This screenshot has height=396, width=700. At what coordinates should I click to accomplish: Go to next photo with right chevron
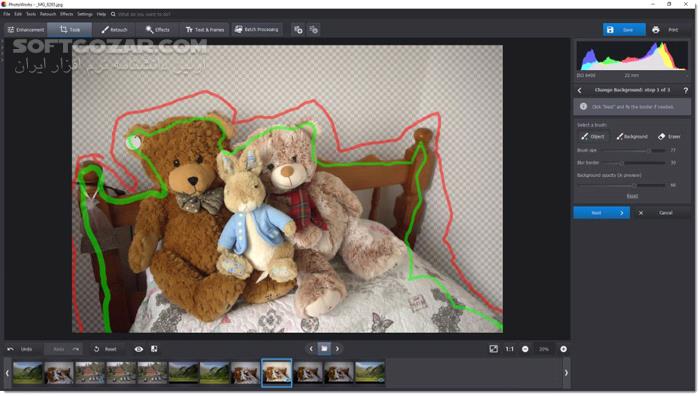[338, 349]
